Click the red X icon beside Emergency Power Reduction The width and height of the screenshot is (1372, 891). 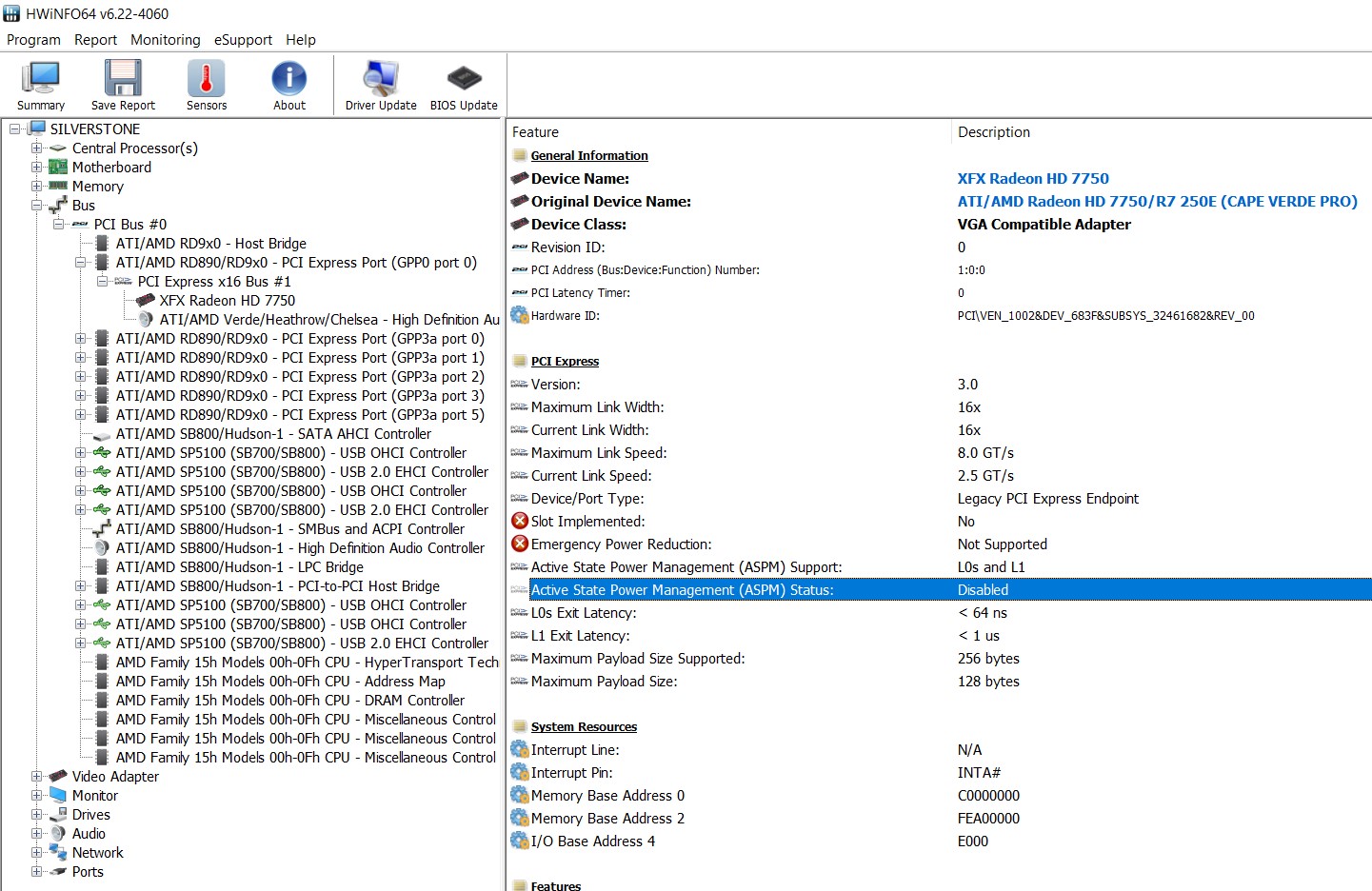(x=520, y=544)
